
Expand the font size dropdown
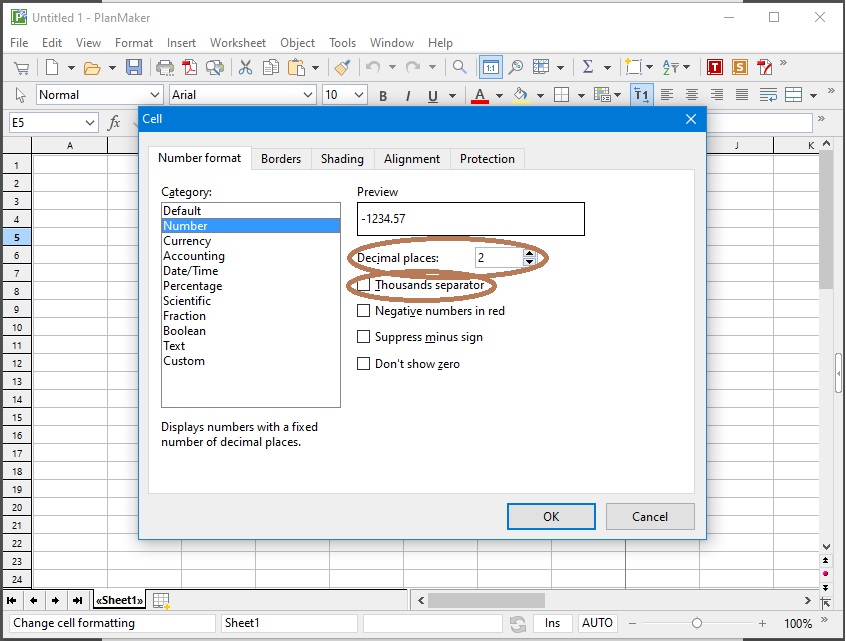(359, 95)
